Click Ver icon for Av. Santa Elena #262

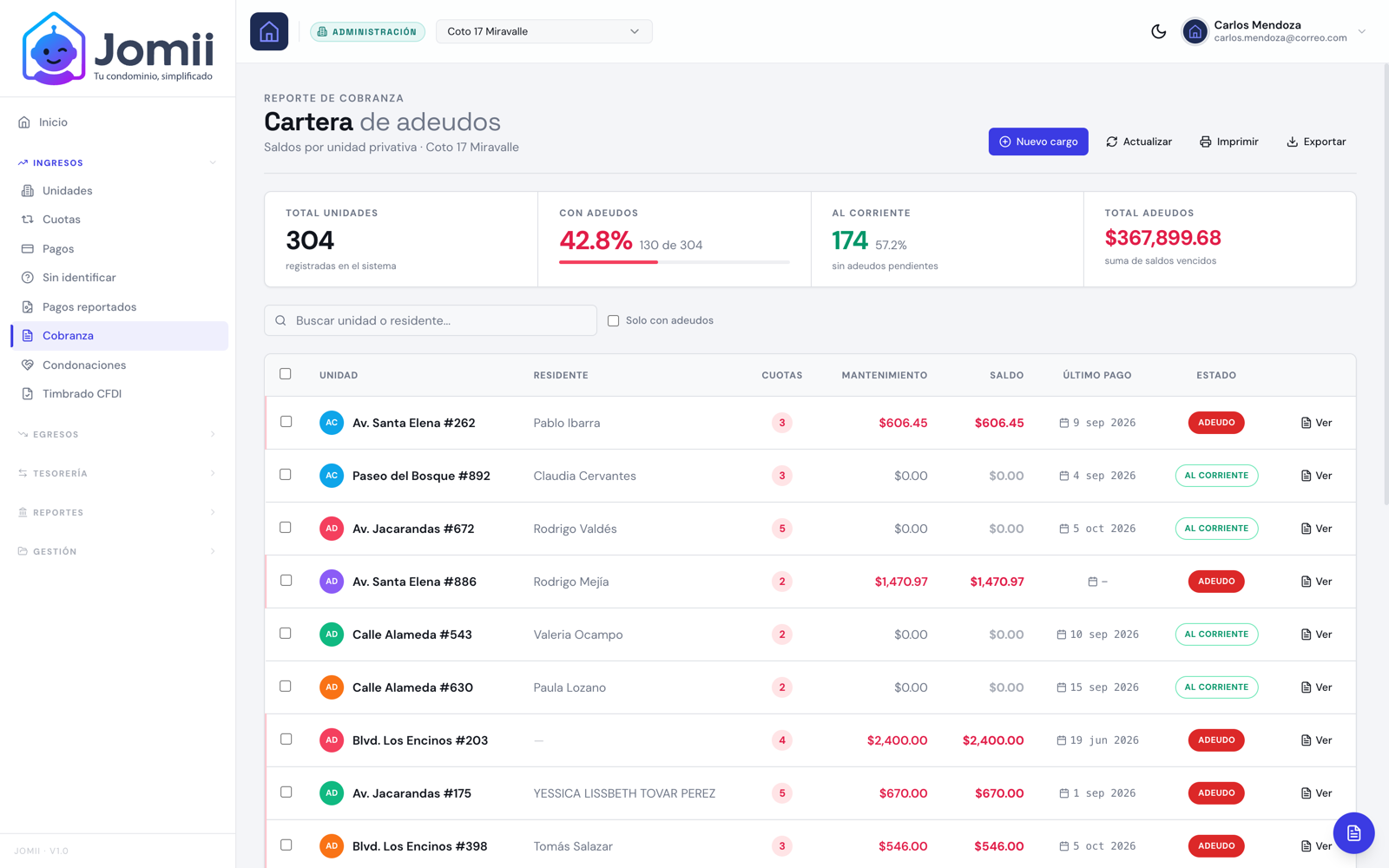pos(1306,423)
